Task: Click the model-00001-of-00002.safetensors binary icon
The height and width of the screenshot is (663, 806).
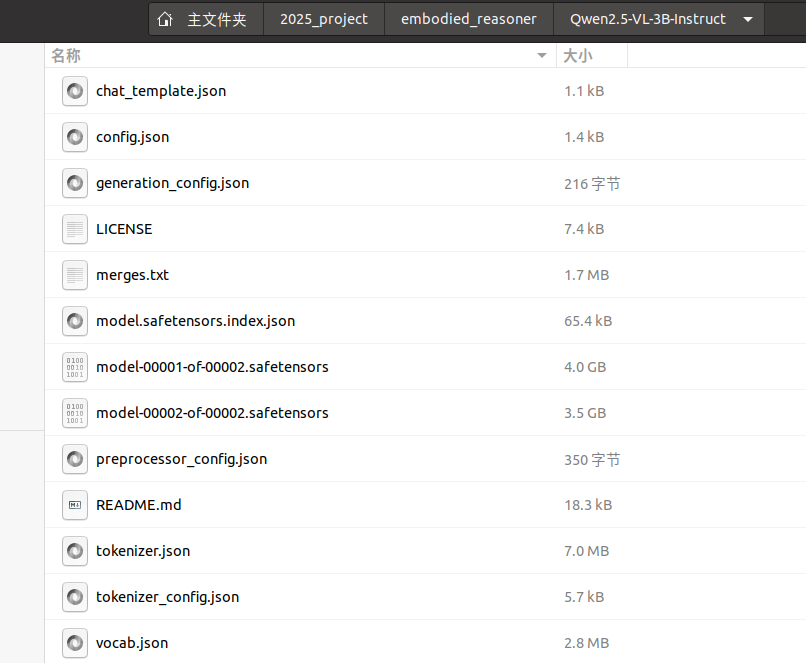Action: pyautogui.click(x=75, y=367)
